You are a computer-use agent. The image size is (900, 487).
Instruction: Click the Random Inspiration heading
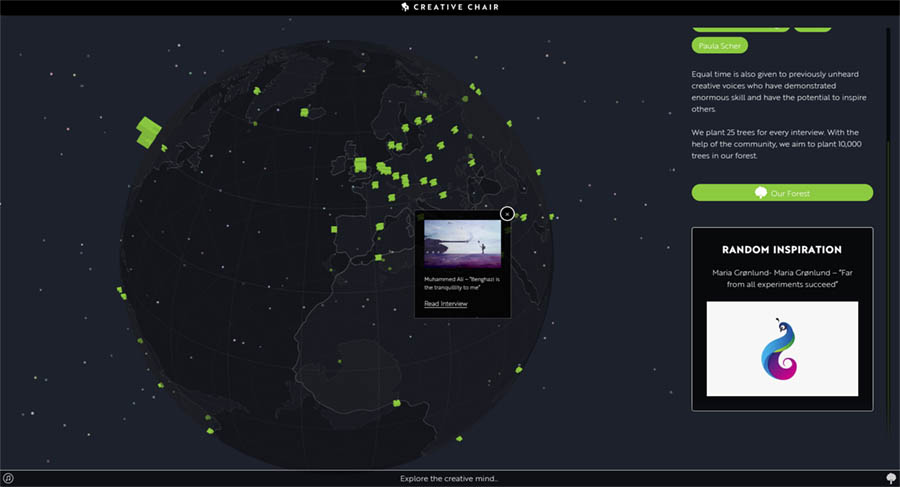782,250
